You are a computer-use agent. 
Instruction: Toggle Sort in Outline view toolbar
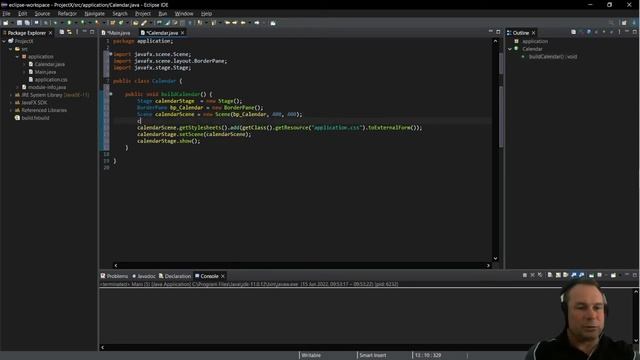tap(580, 32)
